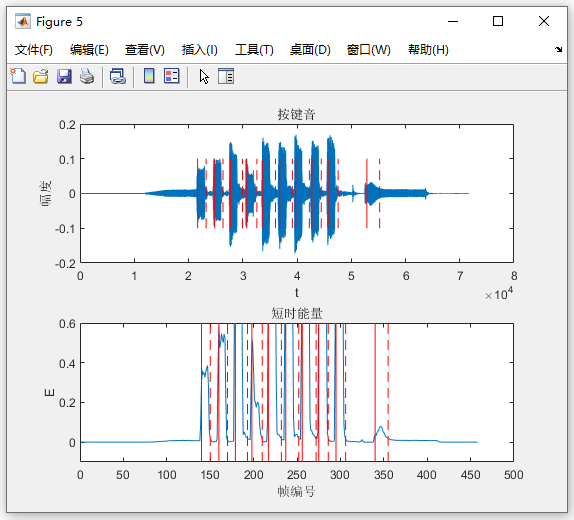Open the 桌面(D) menu
This screenshot has height=520, width=574.
point(310,50)
